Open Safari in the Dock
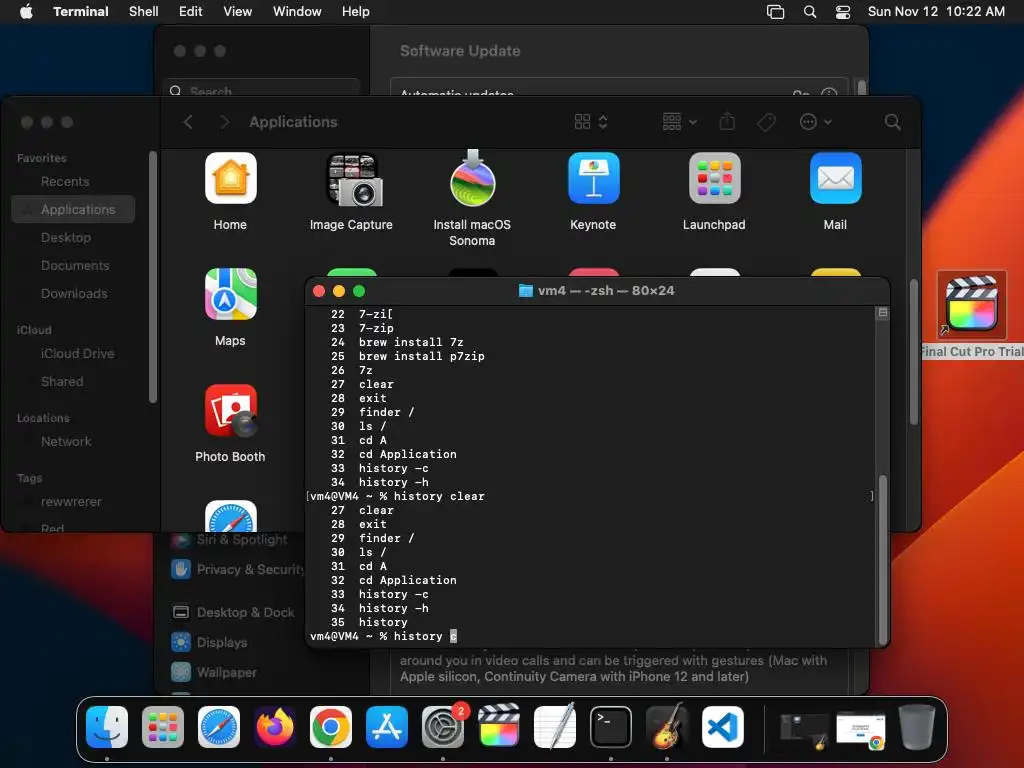1024x768 pixels. [x=219, y=727]
